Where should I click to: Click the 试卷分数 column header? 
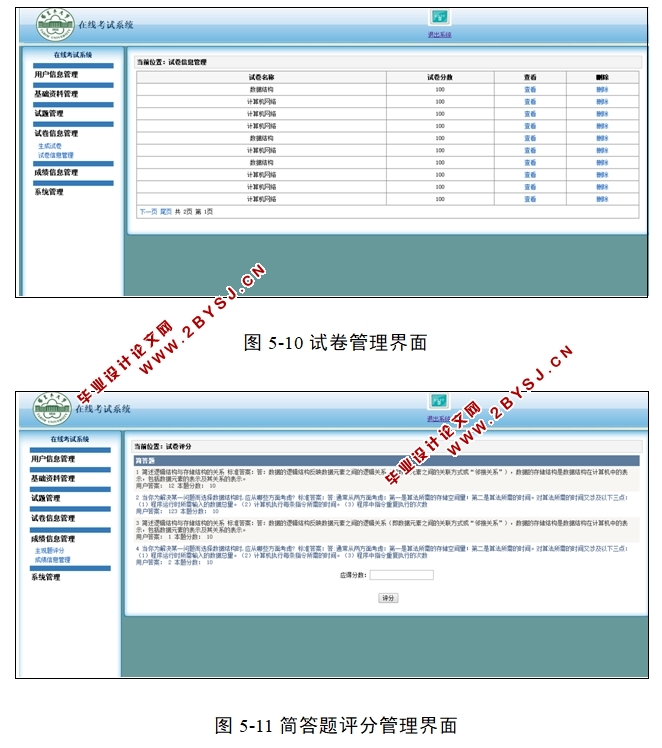click(x=440, y=77)
